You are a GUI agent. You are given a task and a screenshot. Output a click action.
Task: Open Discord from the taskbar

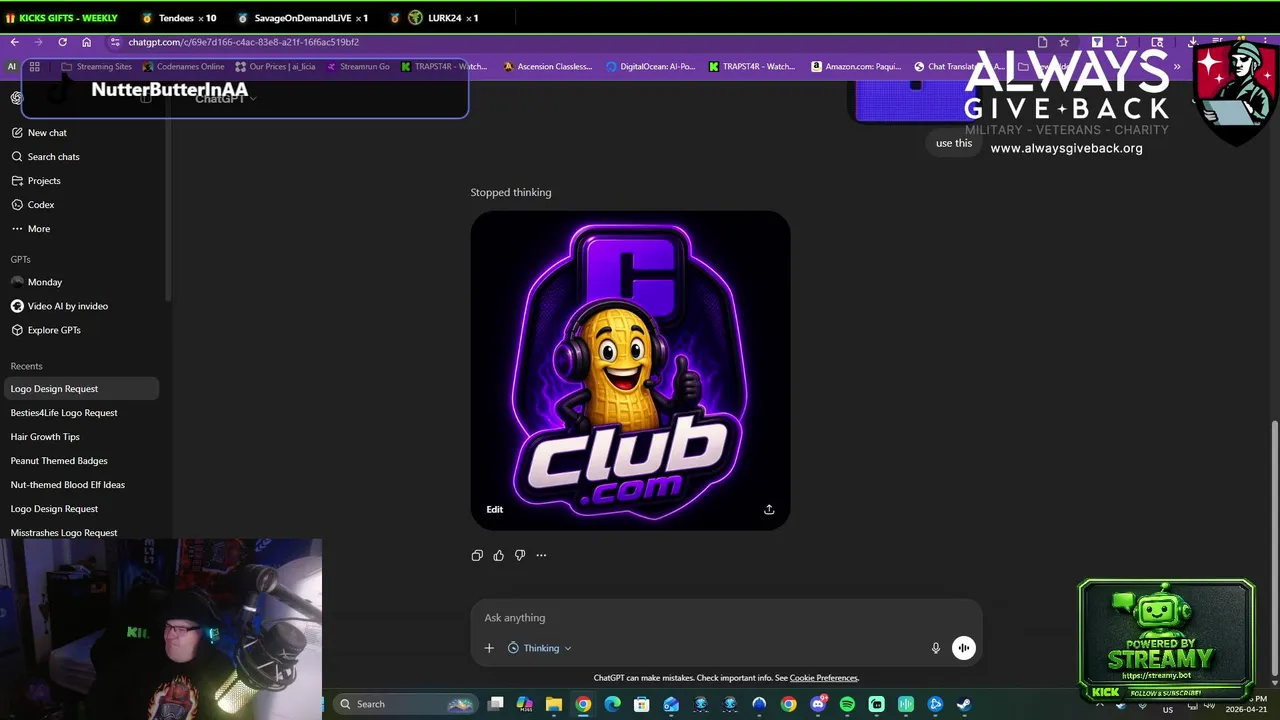coord(818,704)
